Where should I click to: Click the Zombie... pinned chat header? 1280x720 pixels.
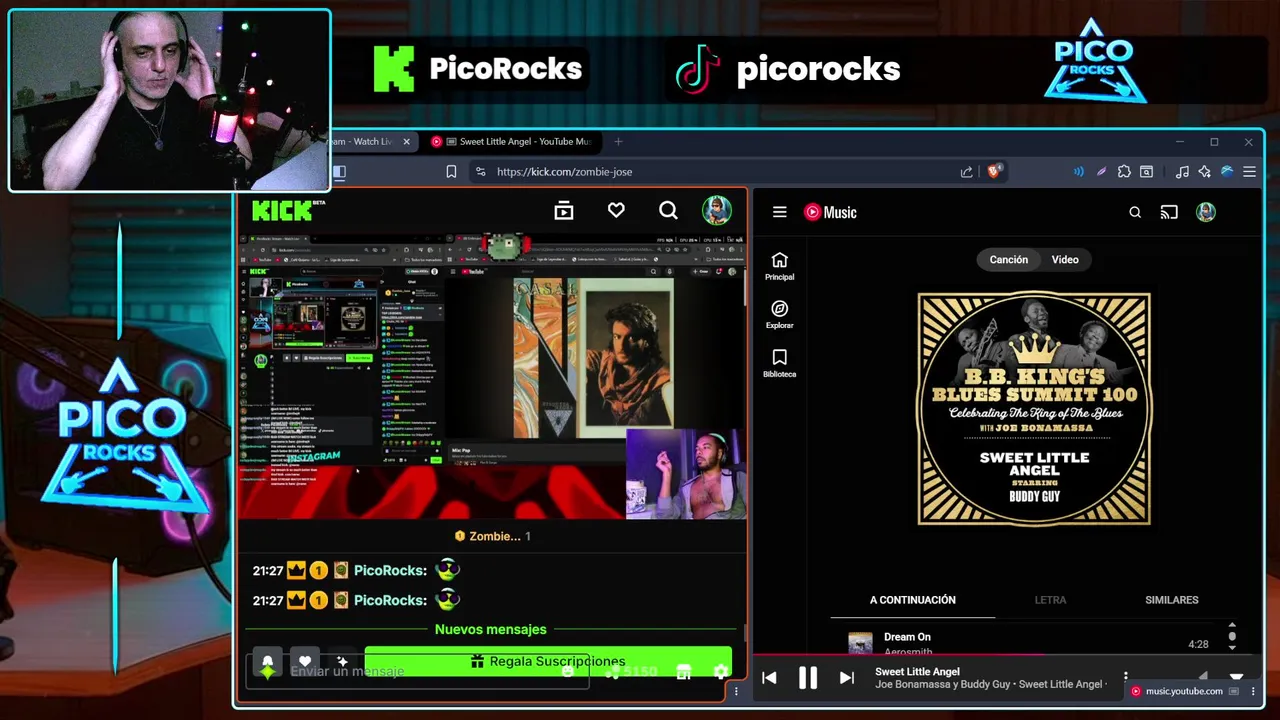coord(494,536)
